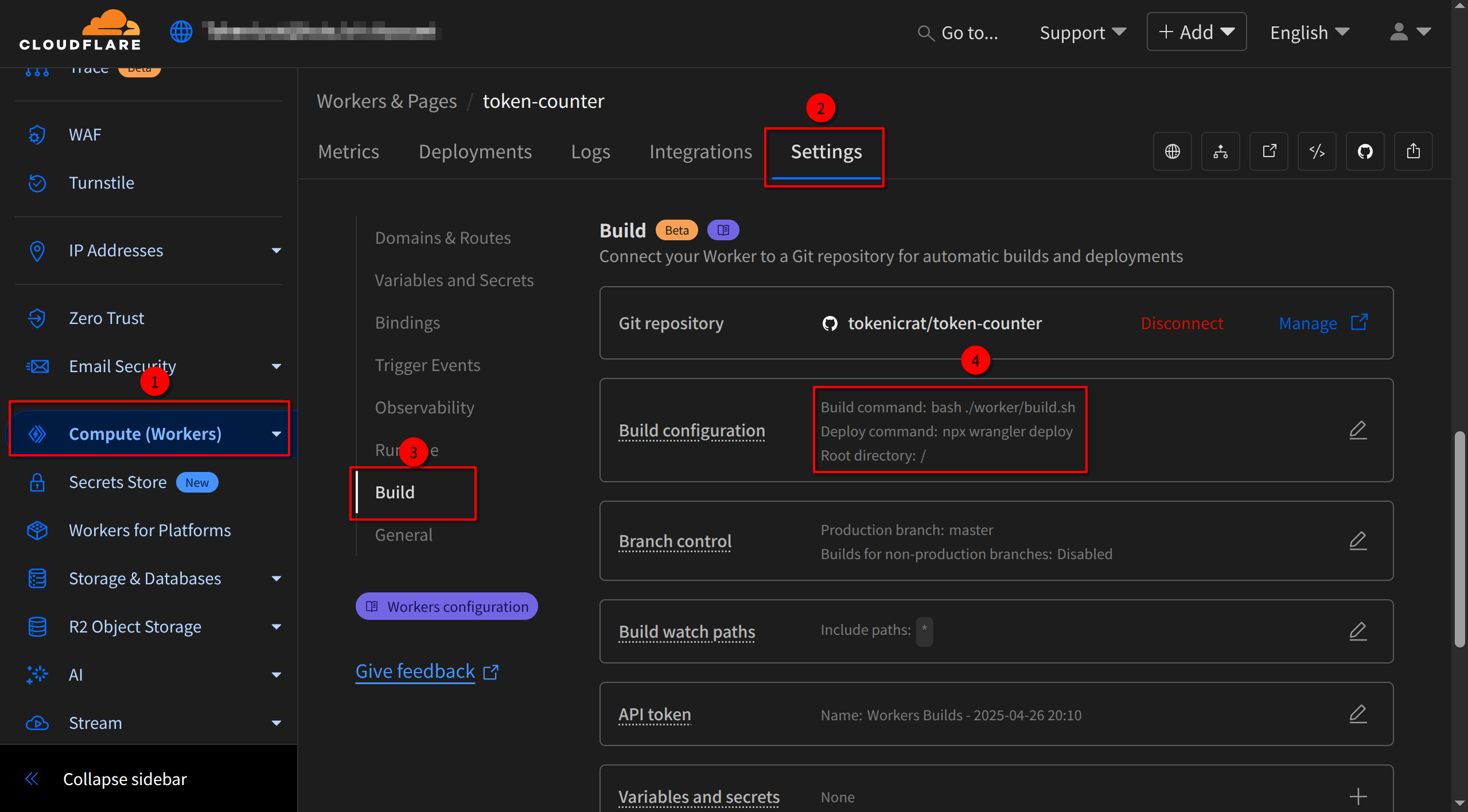Open the user profile menu
1468x812 pixels.
tap(1410, 32)
